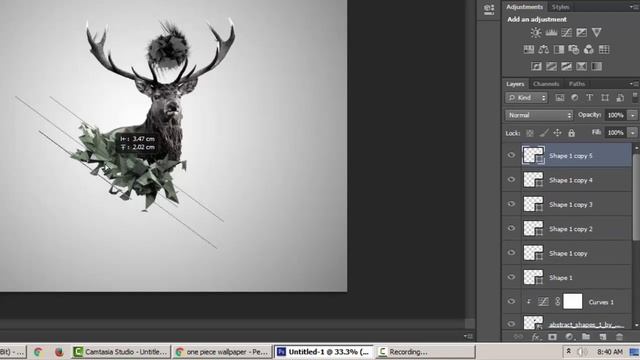Screen dimensions: 640x360
Task: Switch to the Channels tab
Action: click(546, 84)
